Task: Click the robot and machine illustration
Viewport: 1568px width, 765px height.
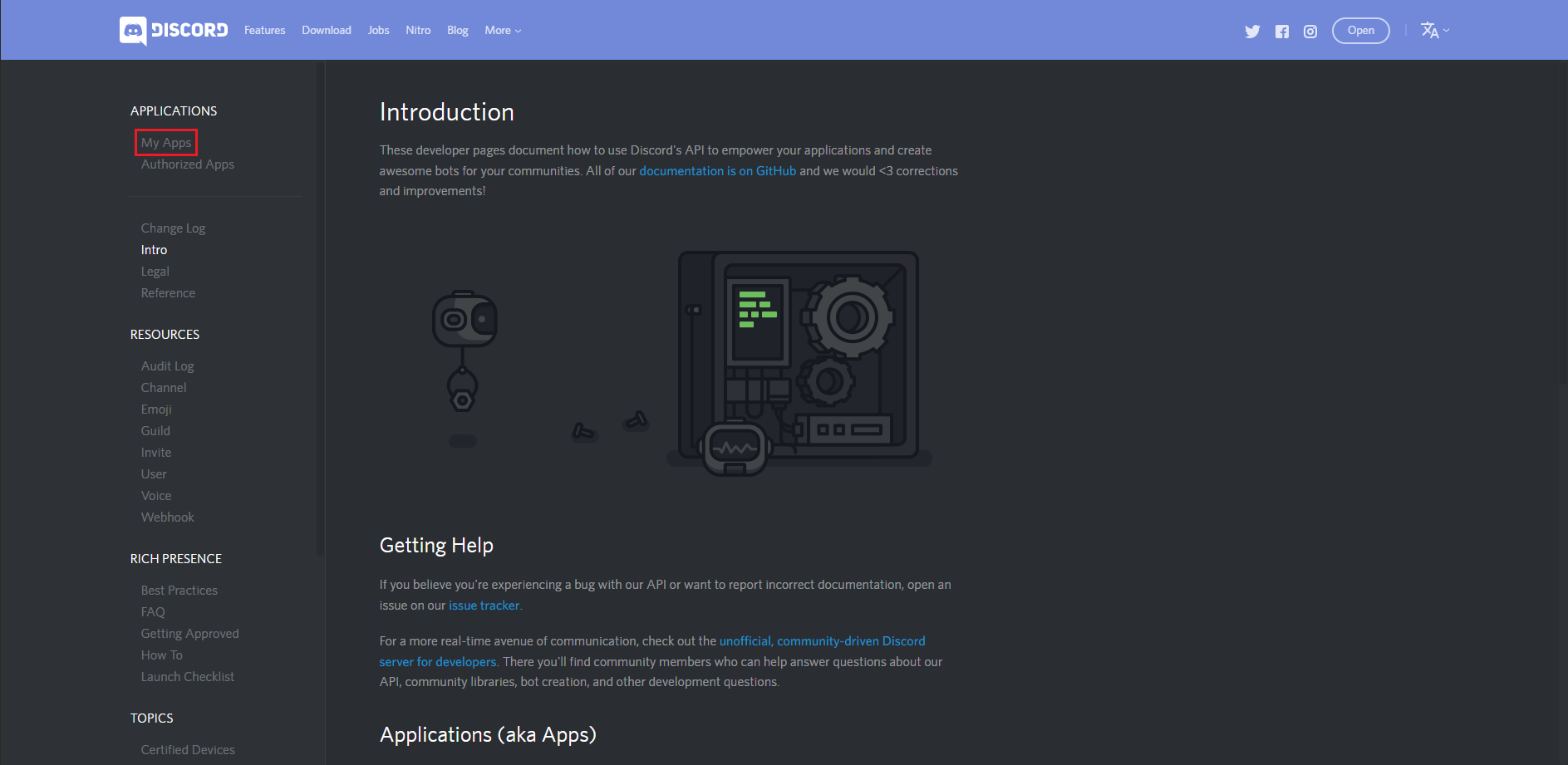Action: (681, 364)
